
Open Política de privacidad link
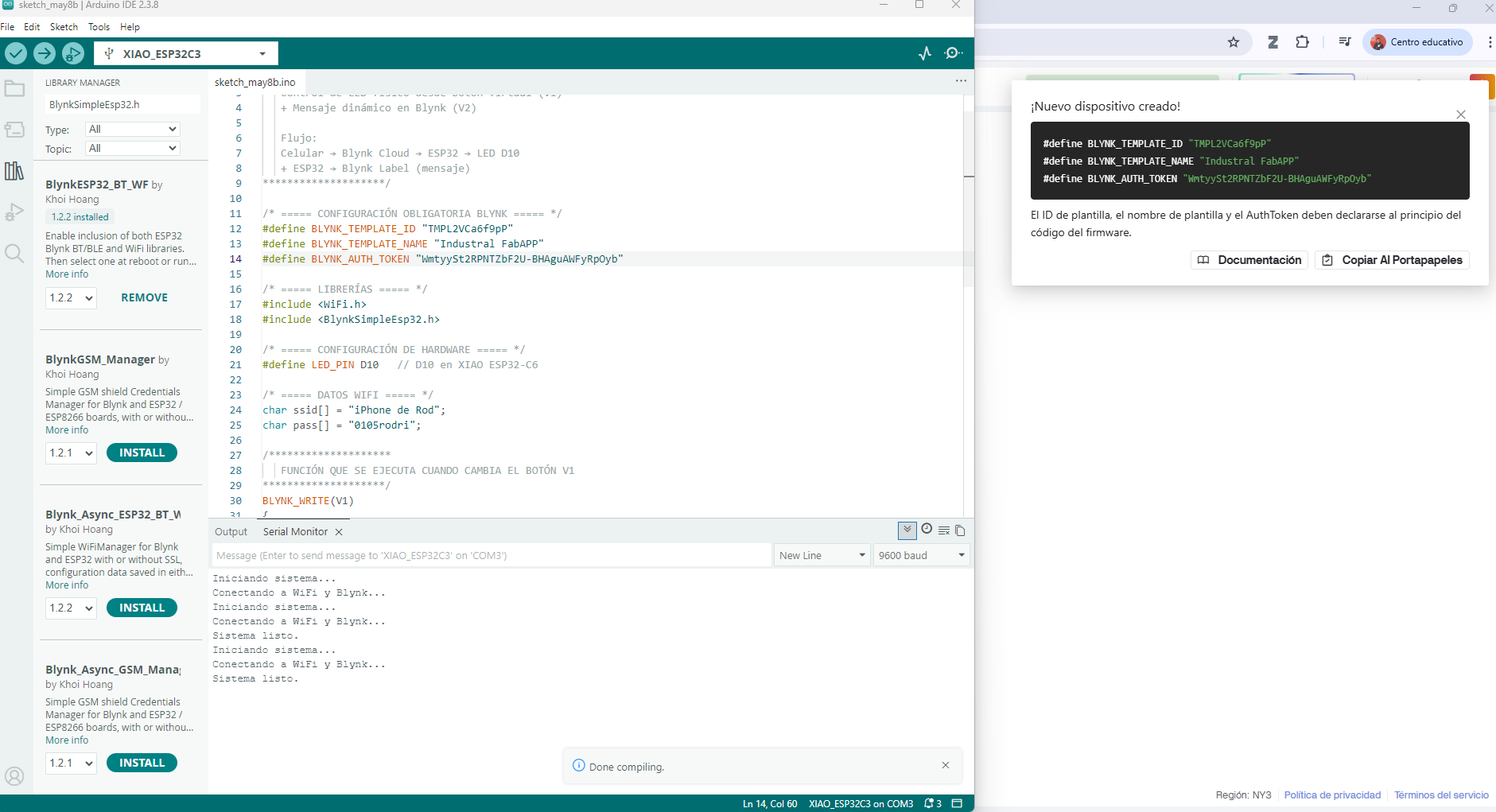click(1332, 795)
